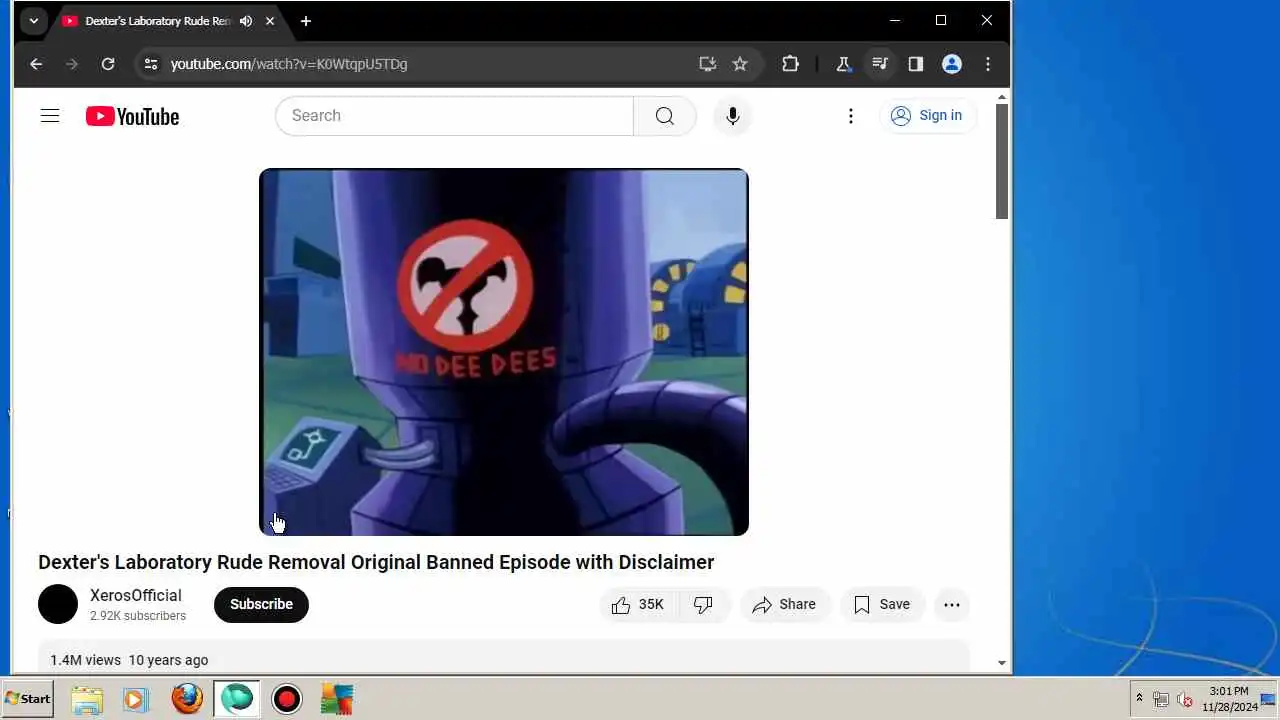1280x720 pixels.
Task: Save the video to a playlist
Action: click(882, 604)
